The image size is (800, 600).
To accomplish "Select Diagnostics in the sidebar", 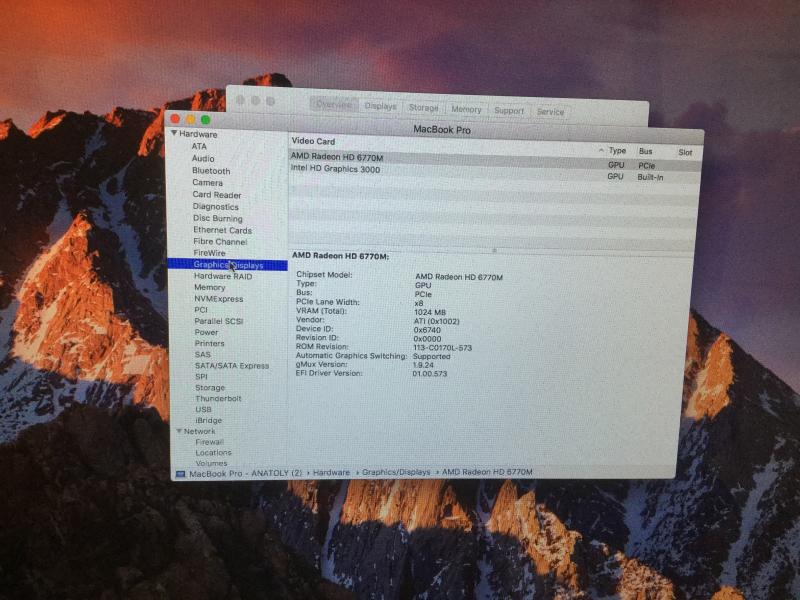I will [215, 207].
